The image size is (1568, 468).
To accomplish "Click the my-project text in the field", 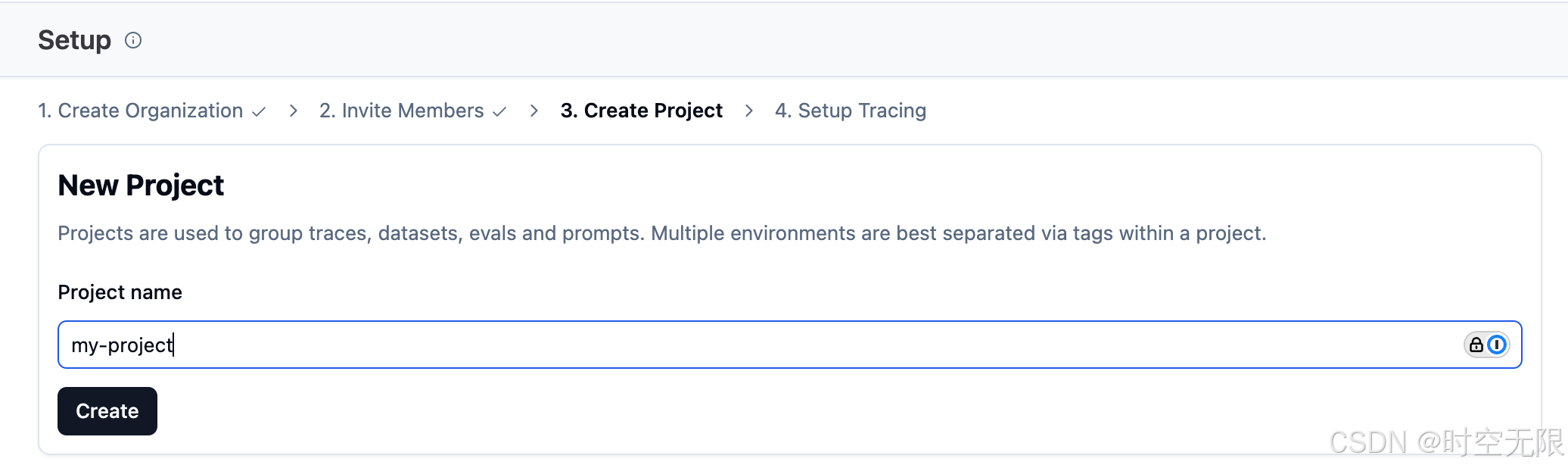I will point(122,345).
